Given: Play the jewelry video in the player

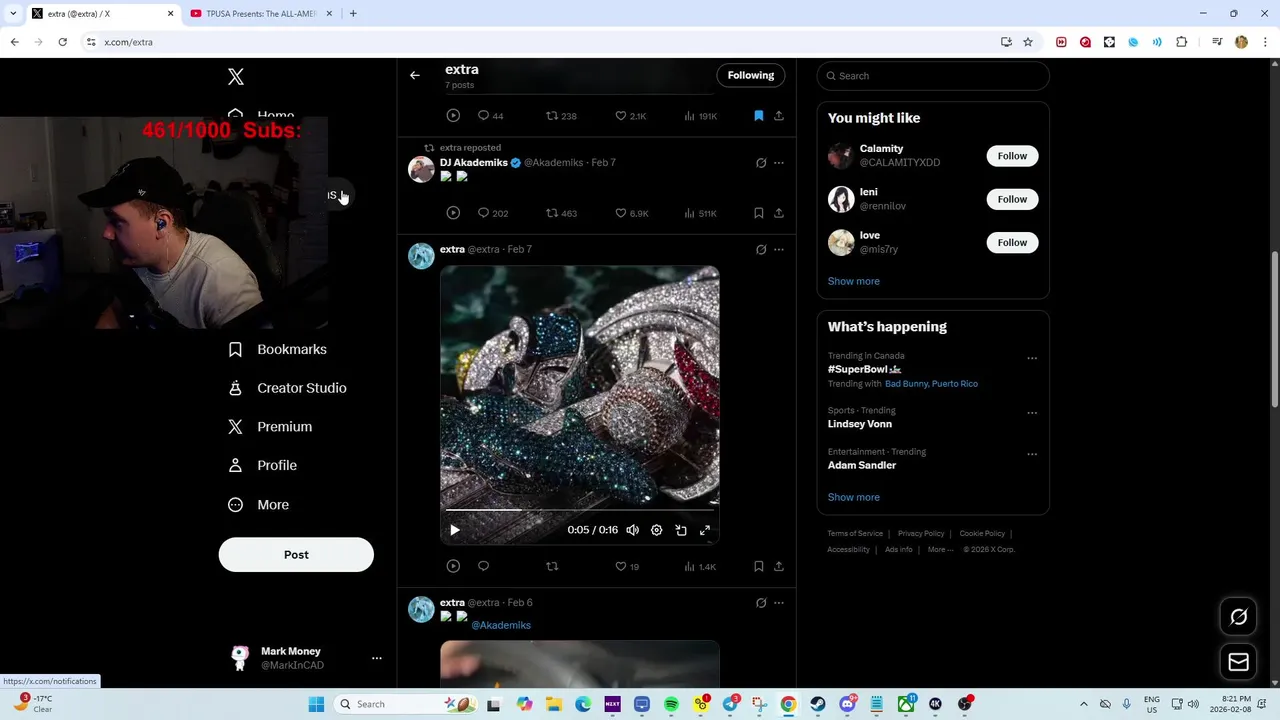Looking at the screenshot, I should (x=454, y=530).
